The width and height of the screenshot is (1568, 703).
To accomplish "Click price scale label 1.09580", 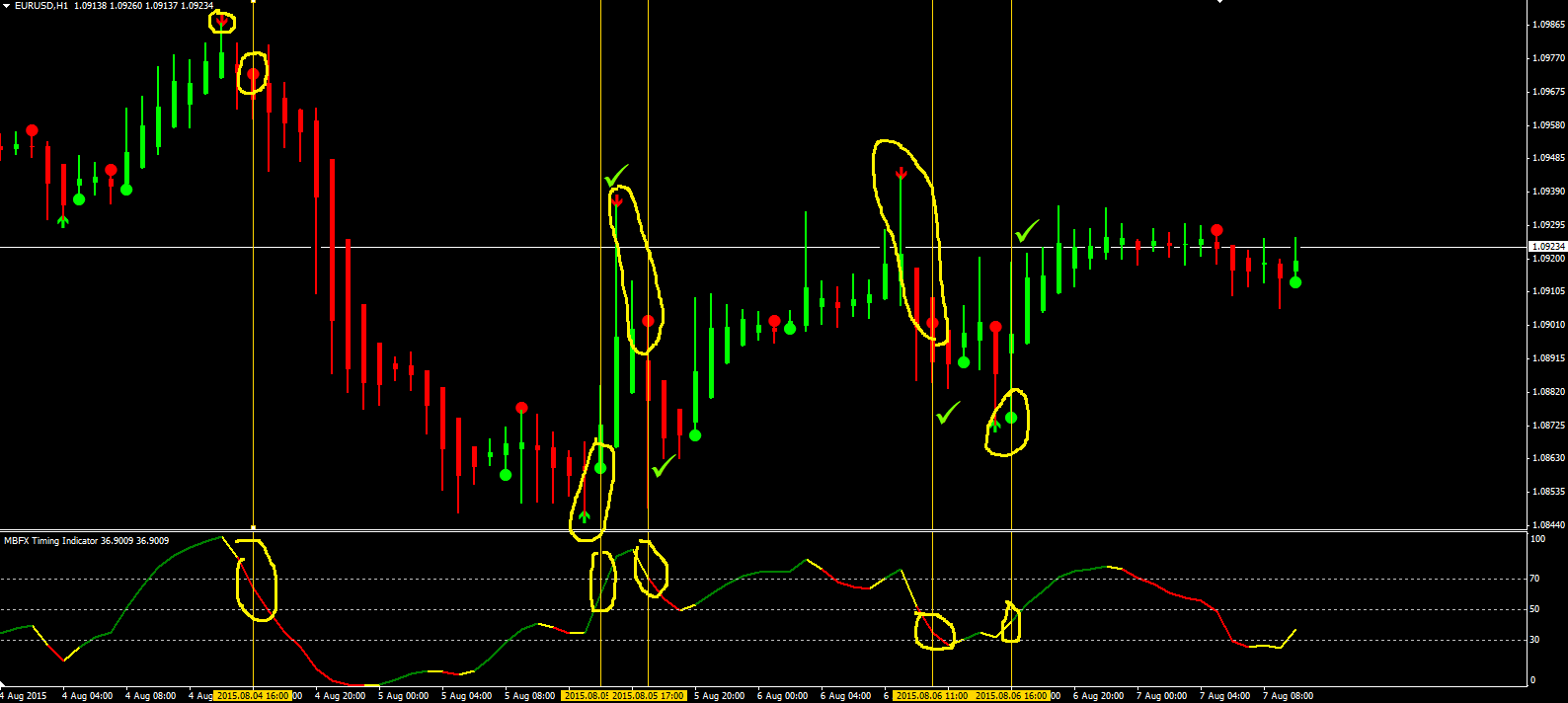I will [1547, 125].
